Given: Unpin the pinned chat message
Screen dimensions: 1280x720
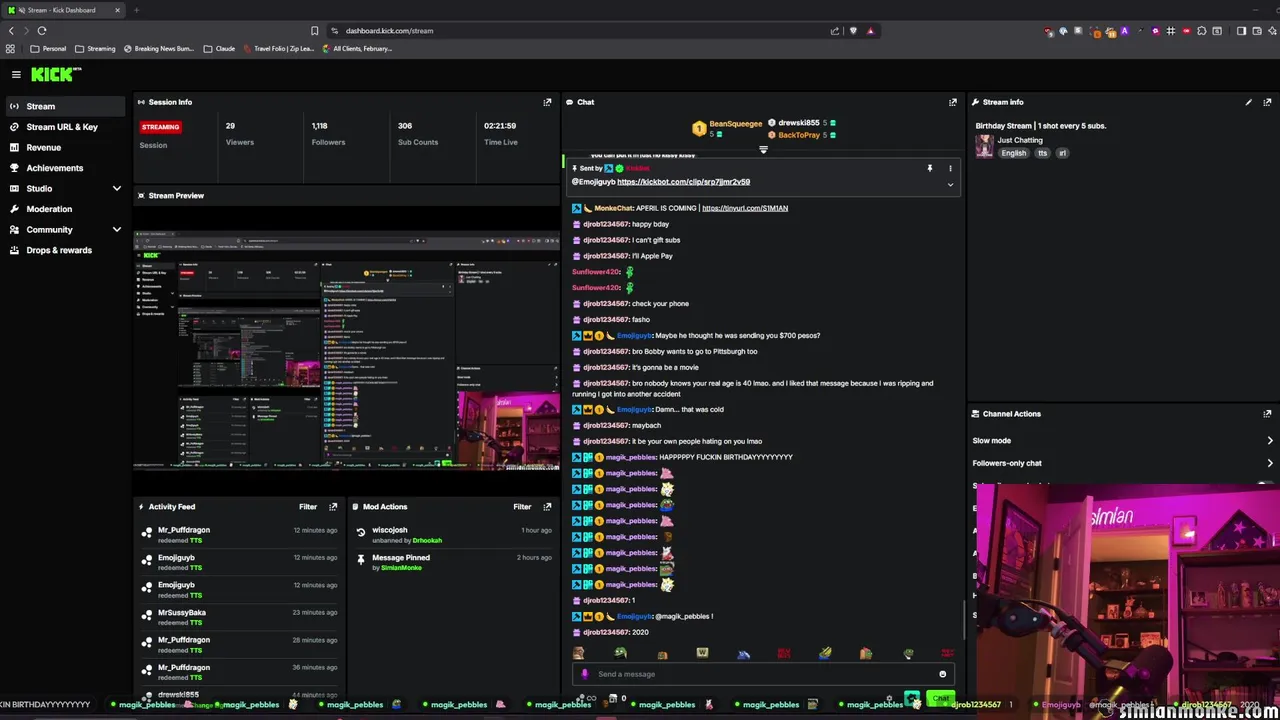Looking at the screenshot, I should [x=929, y=168].
